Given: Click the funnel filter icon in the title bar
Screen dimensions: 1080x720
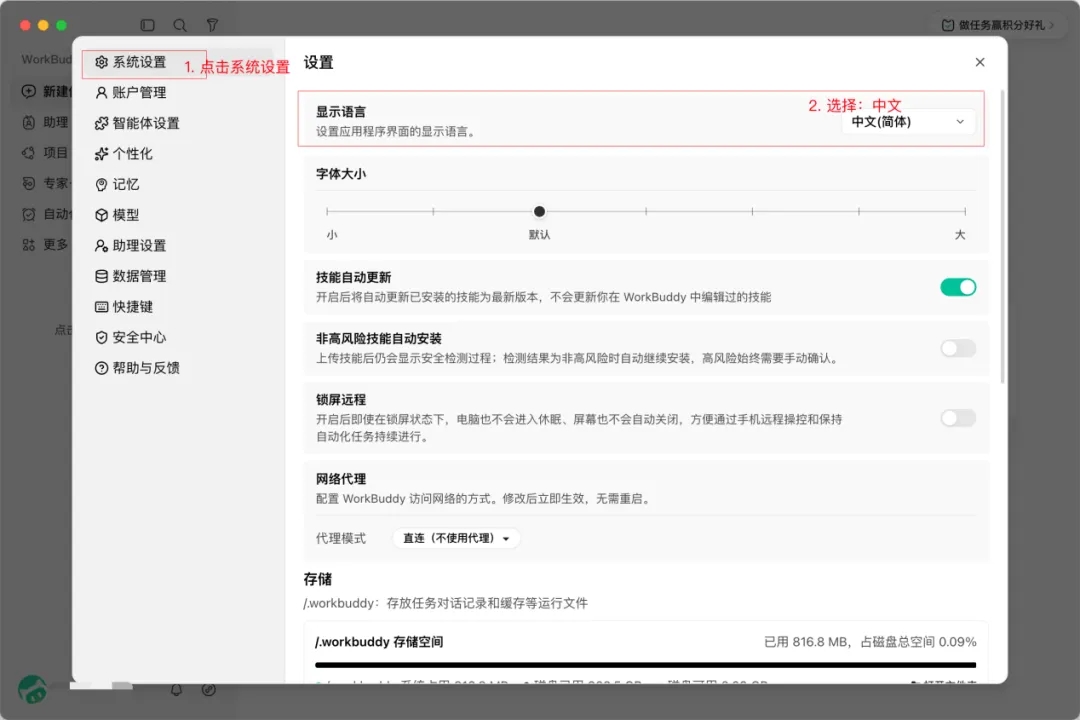Looking at the screenshot, I should click(x=212, y=25).
